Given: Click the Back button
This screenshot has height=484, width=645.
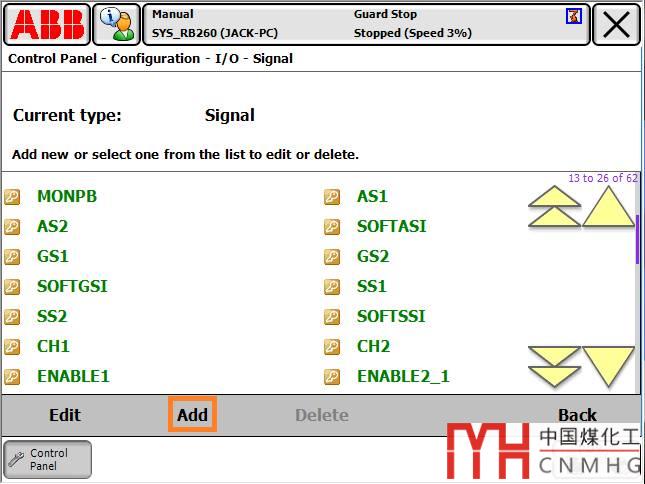Looking at the screenshot, I should [577, 415].
